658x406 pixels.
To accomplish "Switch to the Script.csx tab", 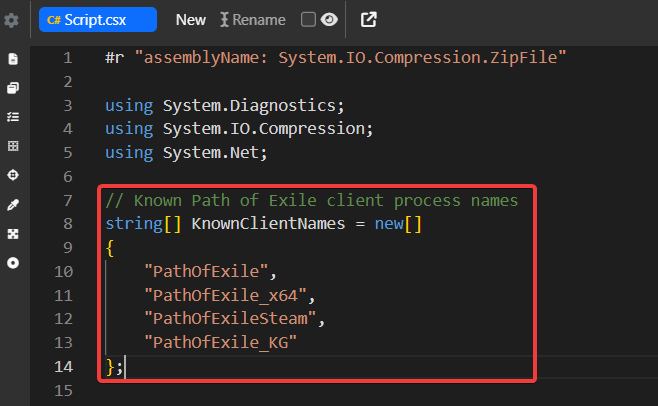I will 97,20.
